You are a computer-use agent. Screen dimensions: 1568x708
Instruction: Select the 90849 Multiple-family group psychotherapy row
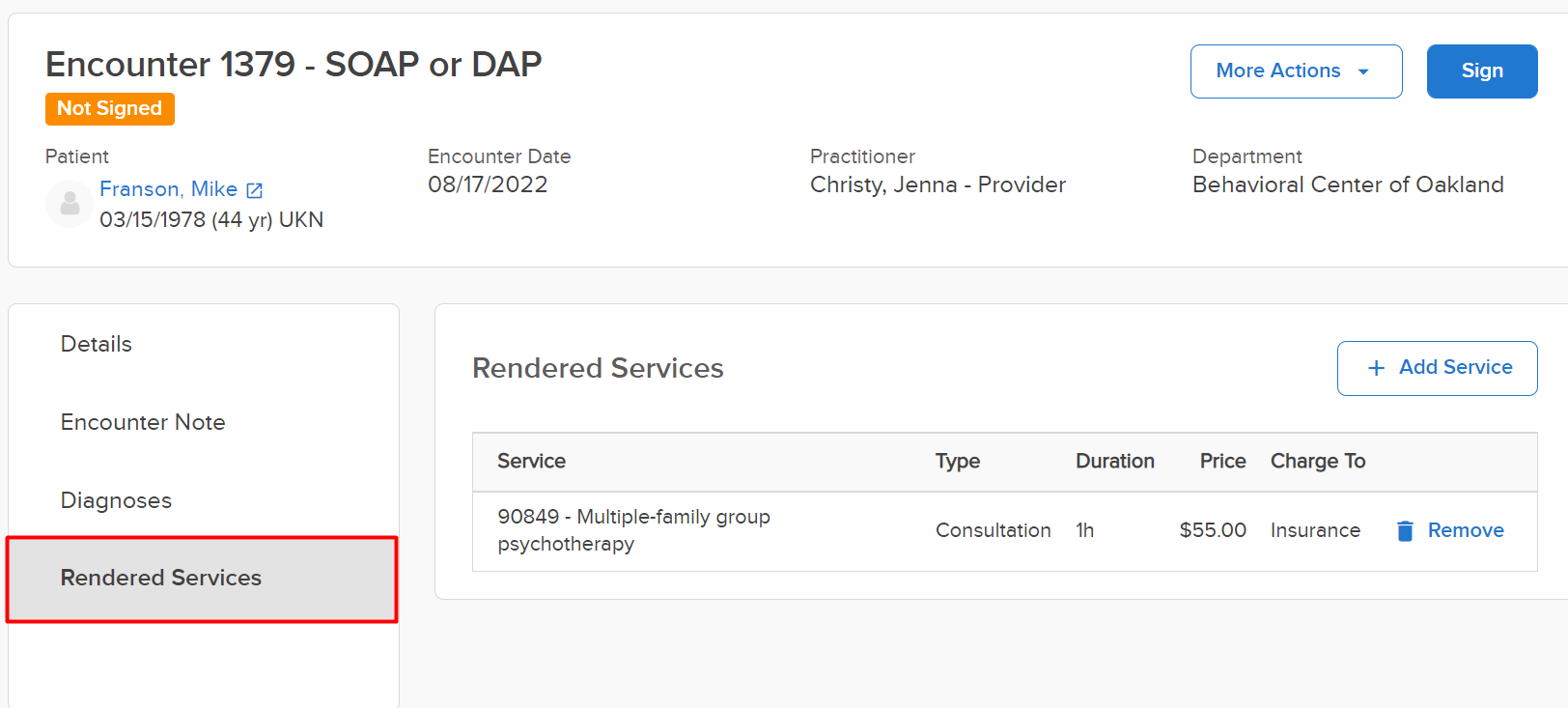click(1004, 531)
